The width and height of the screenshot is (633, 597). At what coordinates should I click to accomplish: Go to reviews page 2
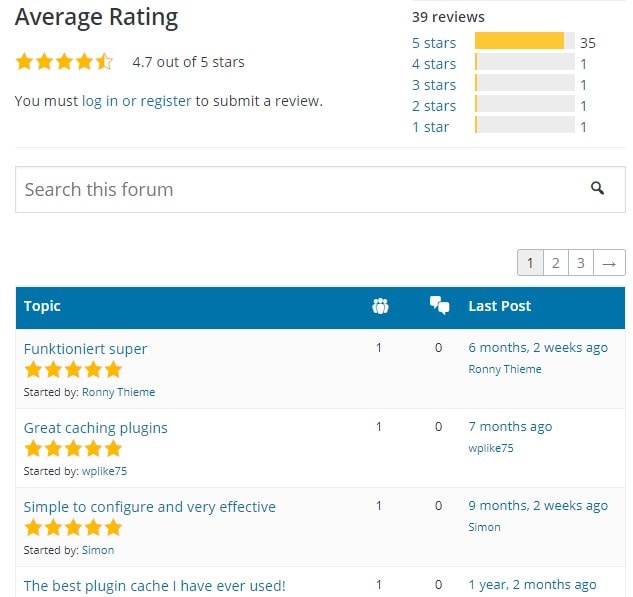pos(556,263)
